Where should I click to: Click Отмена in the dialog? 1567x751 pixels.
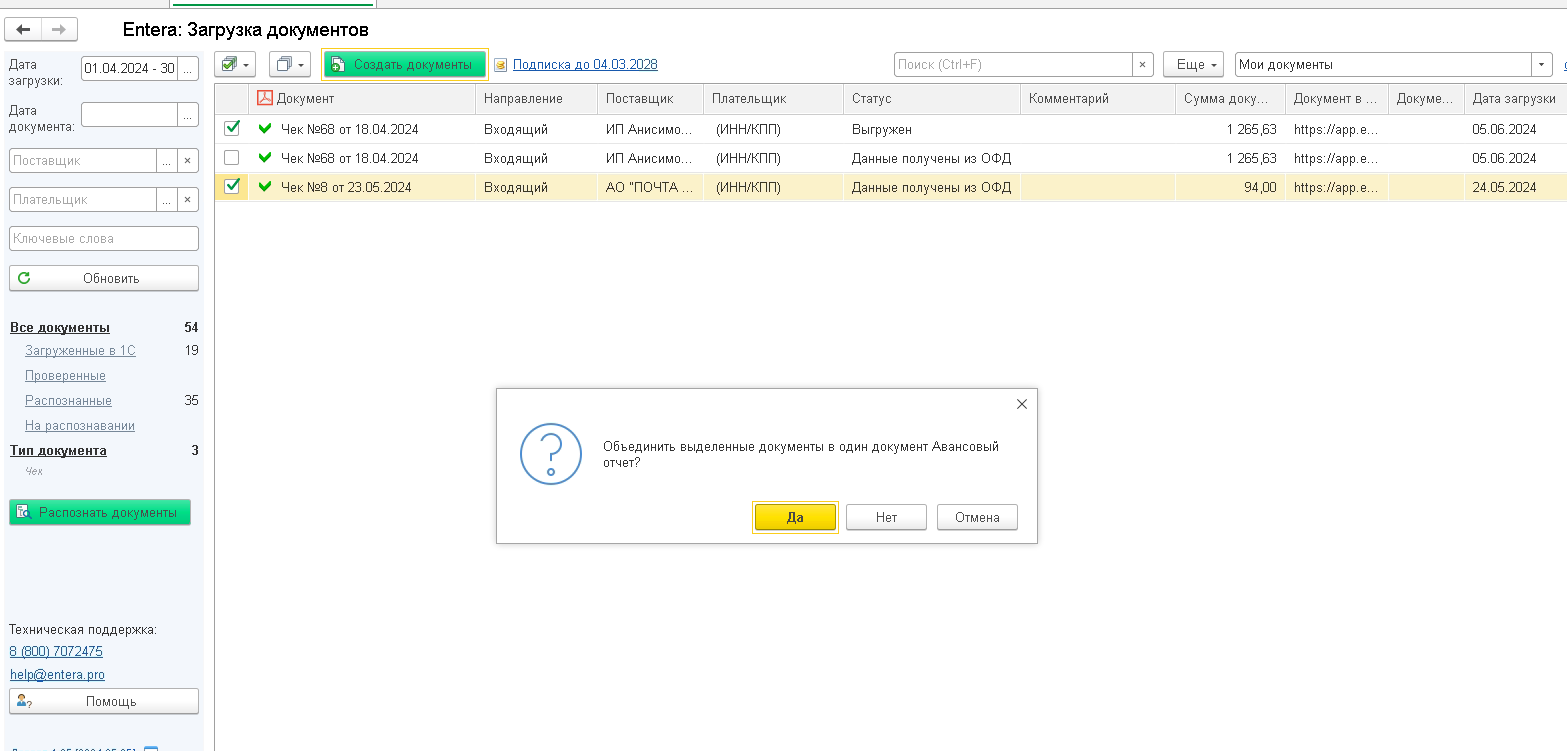(977, 517)
